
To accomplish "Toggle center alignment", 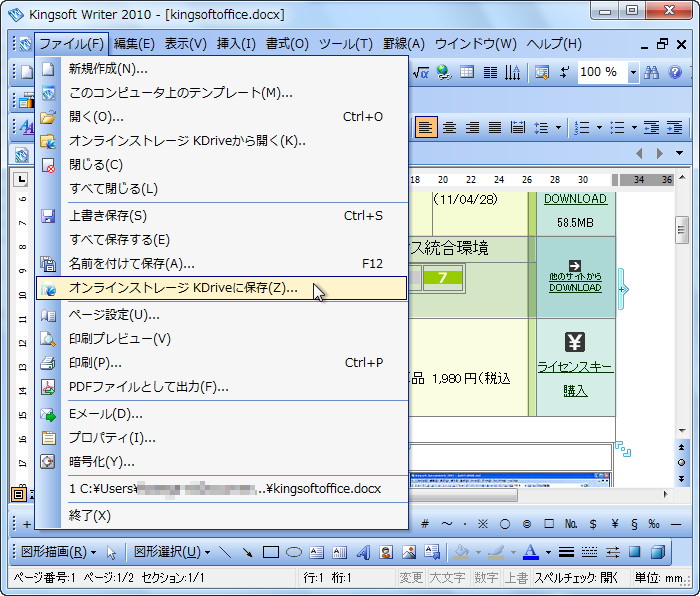I will click(x=449, y=128).
